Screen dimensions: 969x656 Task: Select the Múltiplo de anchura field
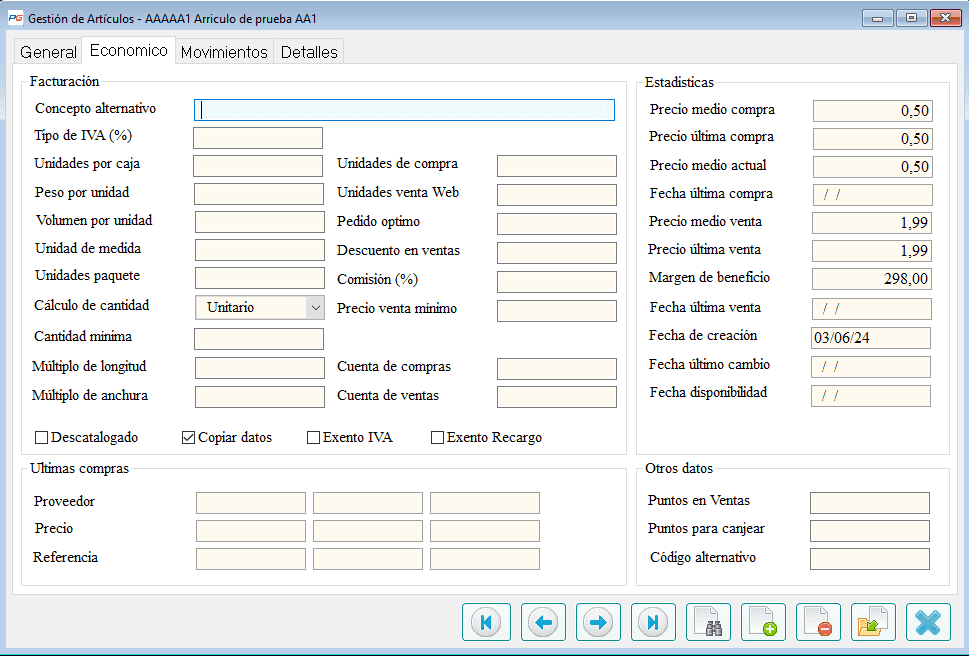click(x=260, y=397)
